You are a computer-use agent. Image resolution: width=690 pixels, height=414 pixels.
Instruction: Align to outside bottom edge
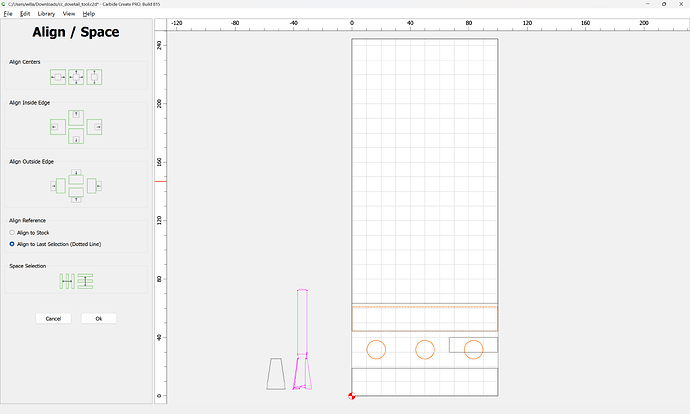[x=76, y=195]
